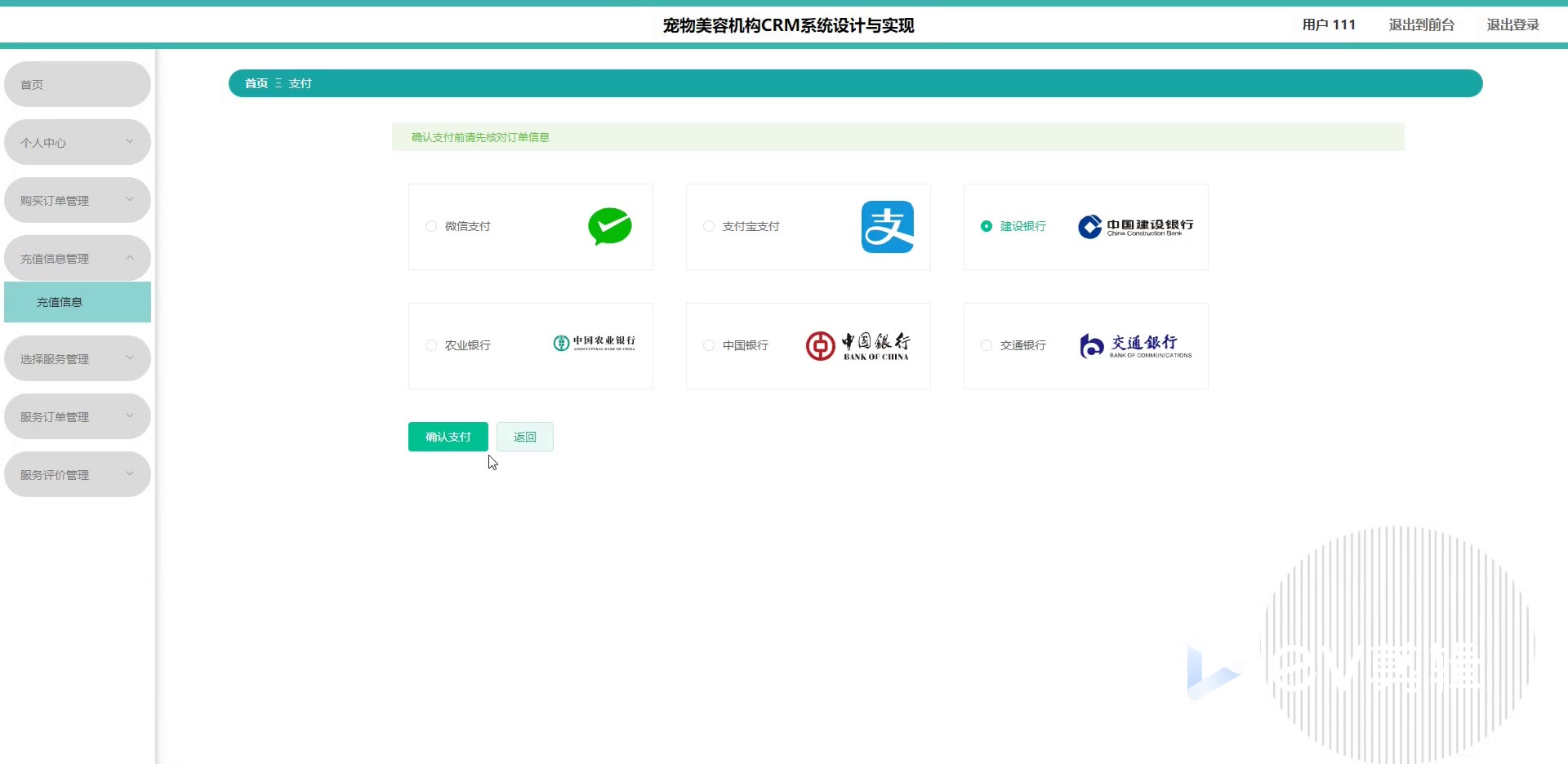Click the 建设银行 option label
Screen dimensions: 1568x764
click(1023, 226)
